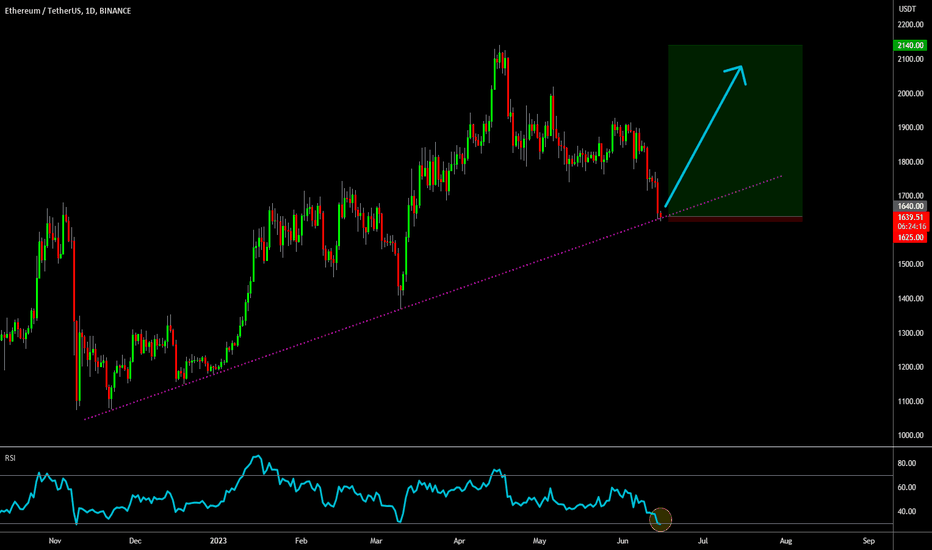Click the Sep label on the time axis
The width and height of the screenshot is (932, 550).
[x=868, y=540]
